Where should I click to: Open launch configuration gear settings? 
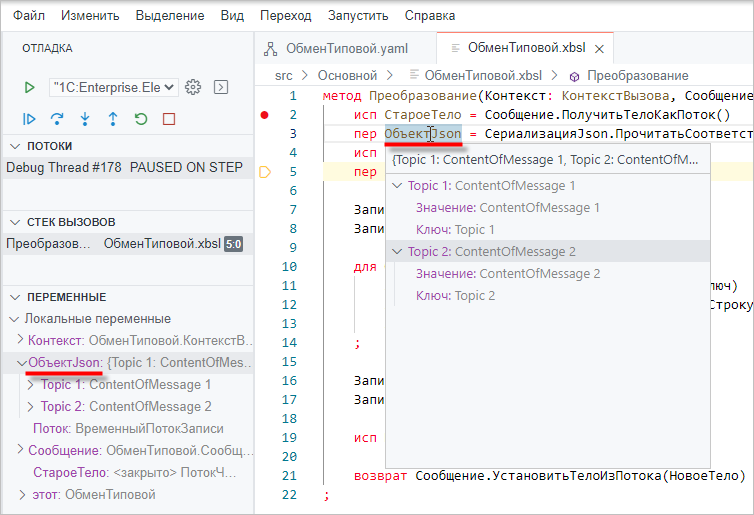pos(194,87)
